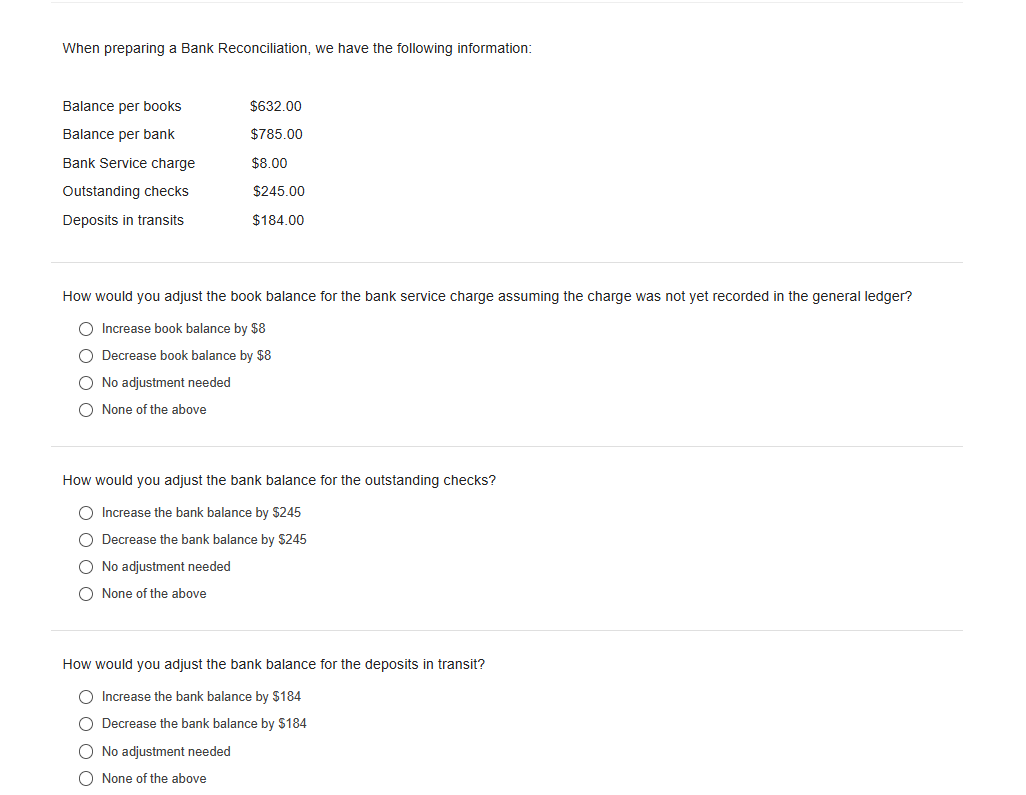
Task: Pick 'None of the above' for outstanding checks question
Action: click(x=86, y=593)
